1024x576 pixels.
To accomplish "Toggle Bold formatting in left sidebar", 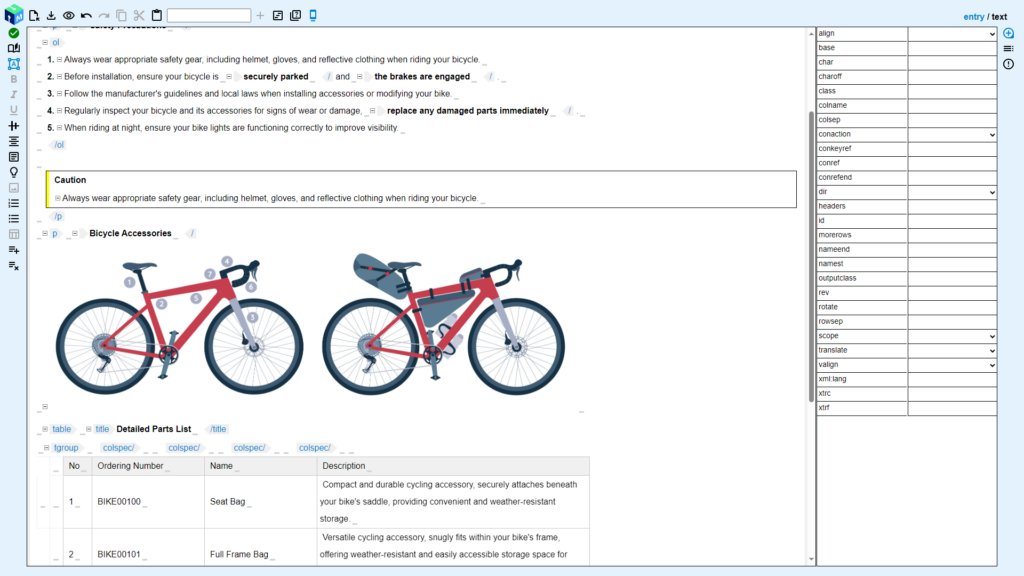I will tap(13, 78).
